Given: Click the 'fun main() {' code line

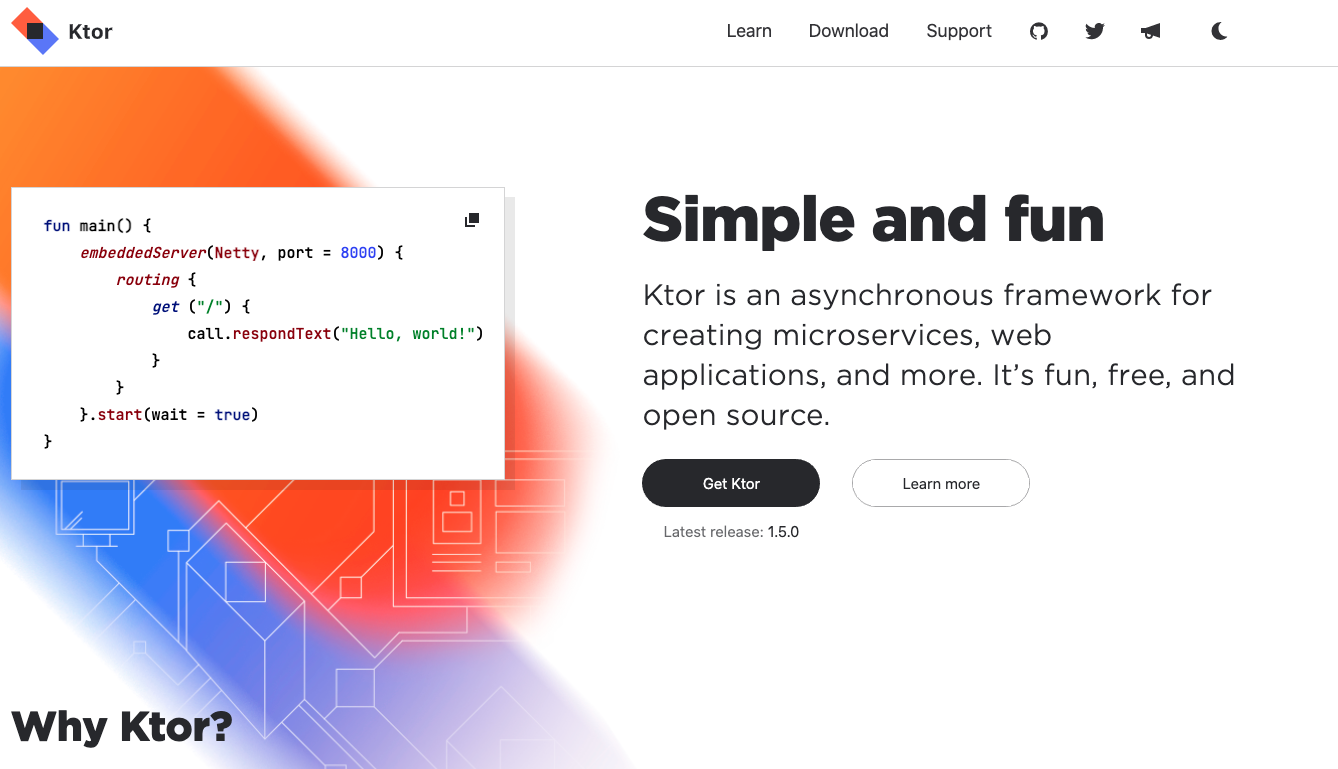Looking at the screenshot, I should 98,226.
